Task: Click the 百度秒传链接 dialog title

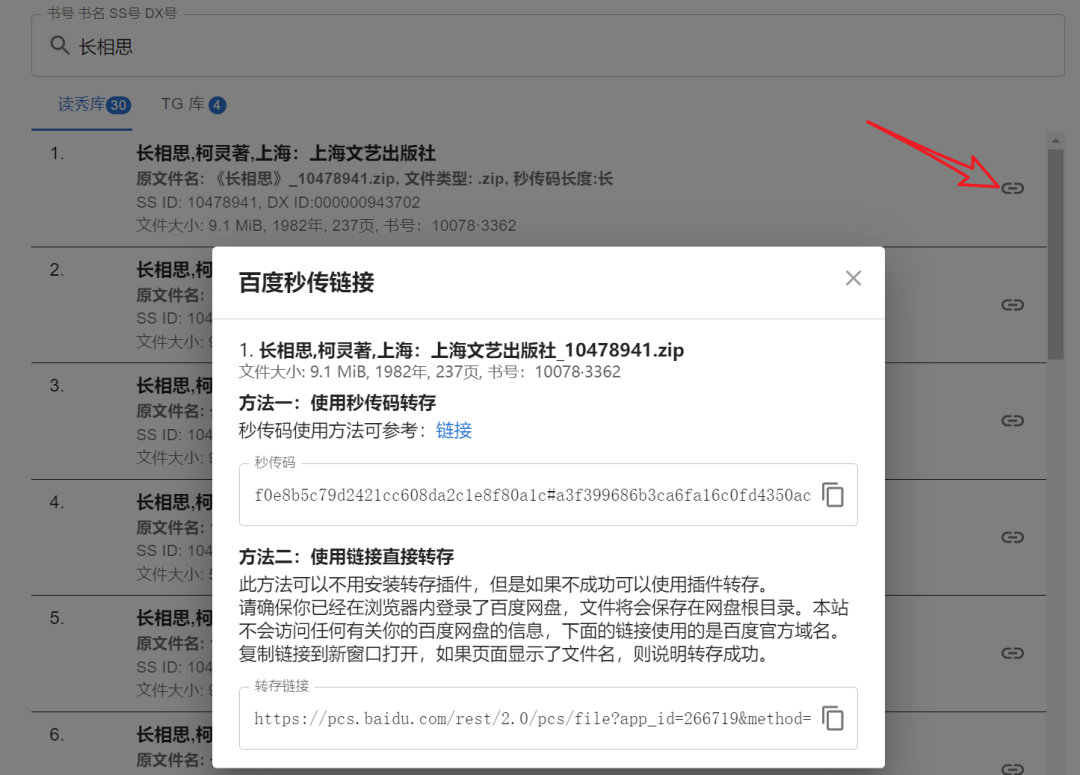Action: coord(307,282)
